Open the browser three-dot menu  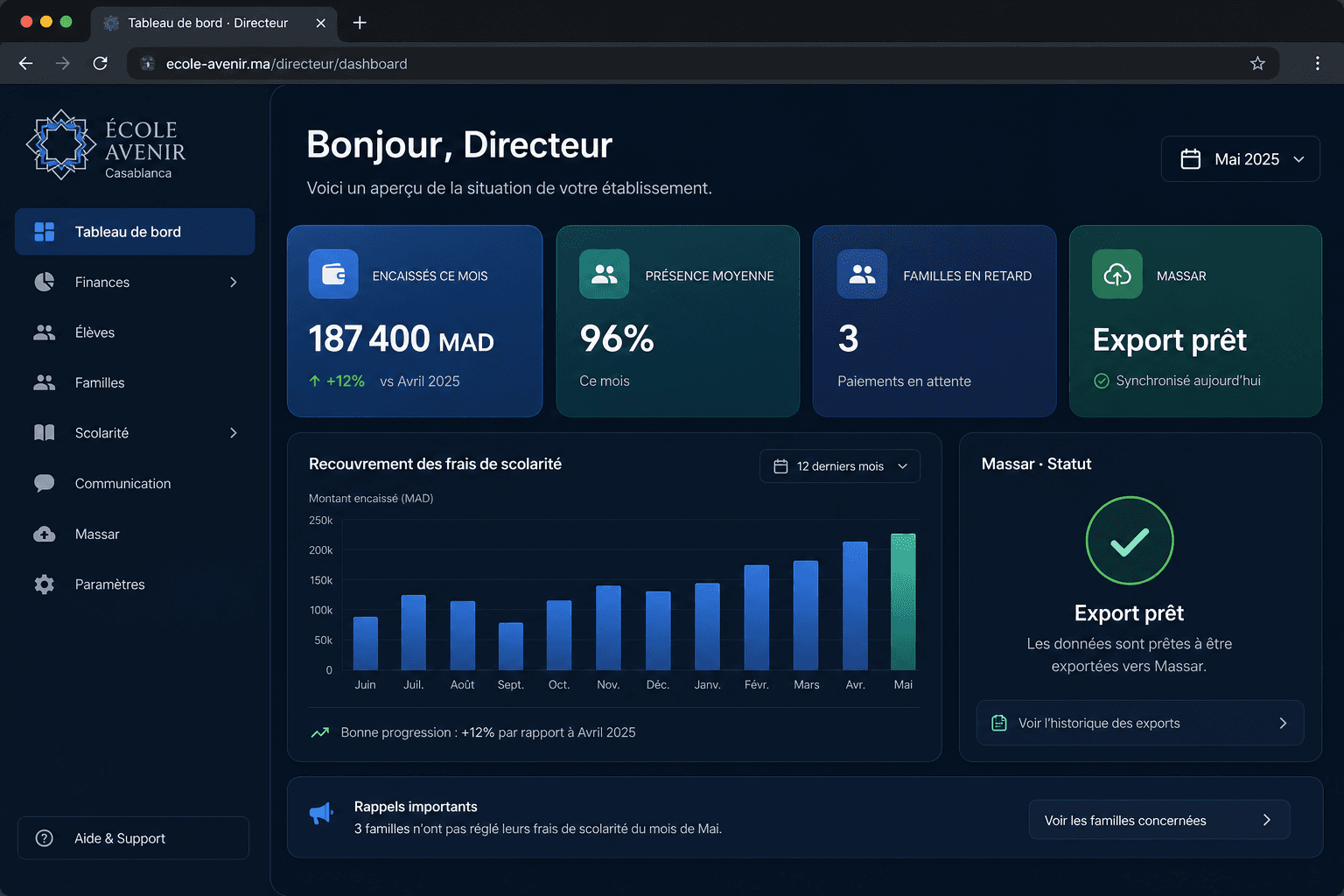[1317, 63]
